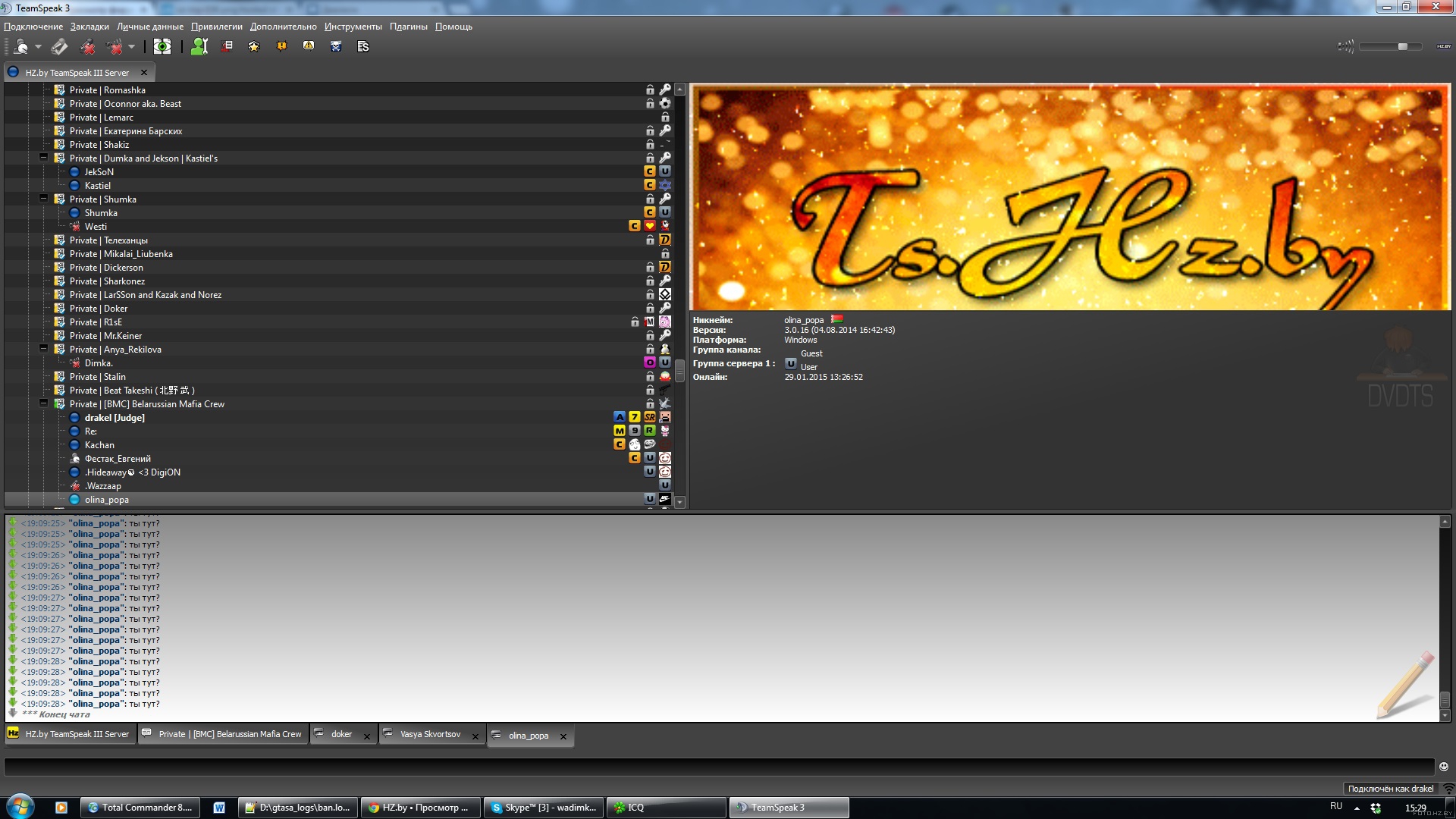Toggle subscribe to all channels eye icon
Viewport: 1456px width, 819px height.
pos(162,47)
